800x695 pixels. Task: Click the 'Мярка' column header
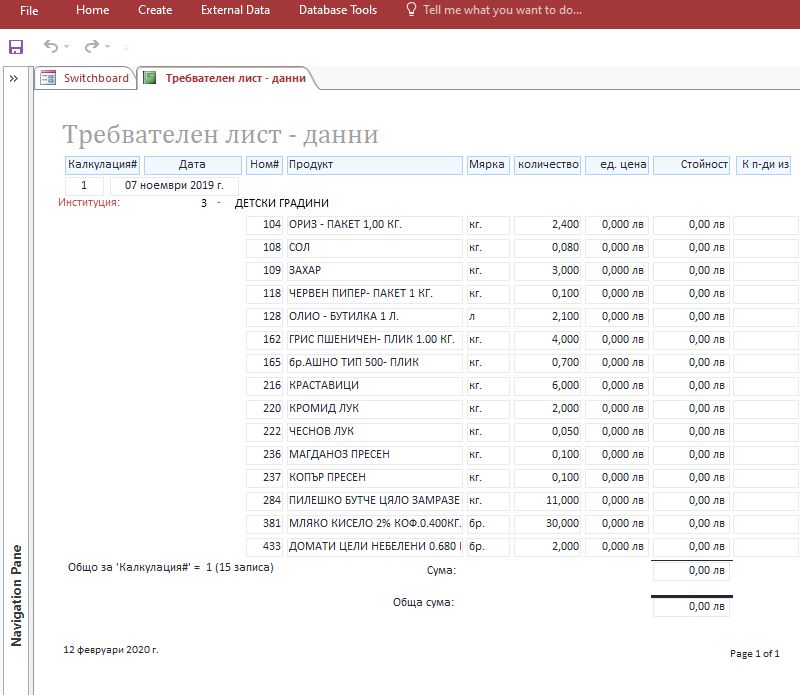tap(488, 165)
